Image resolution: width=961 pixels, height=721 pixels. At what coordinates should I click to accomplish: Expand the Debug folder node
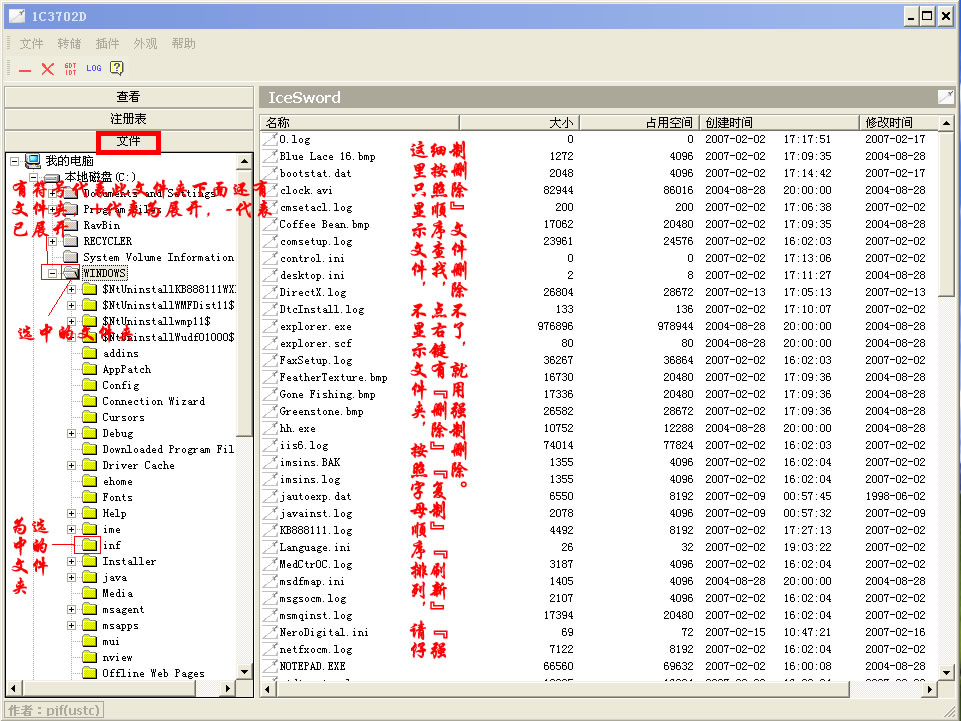72,433
